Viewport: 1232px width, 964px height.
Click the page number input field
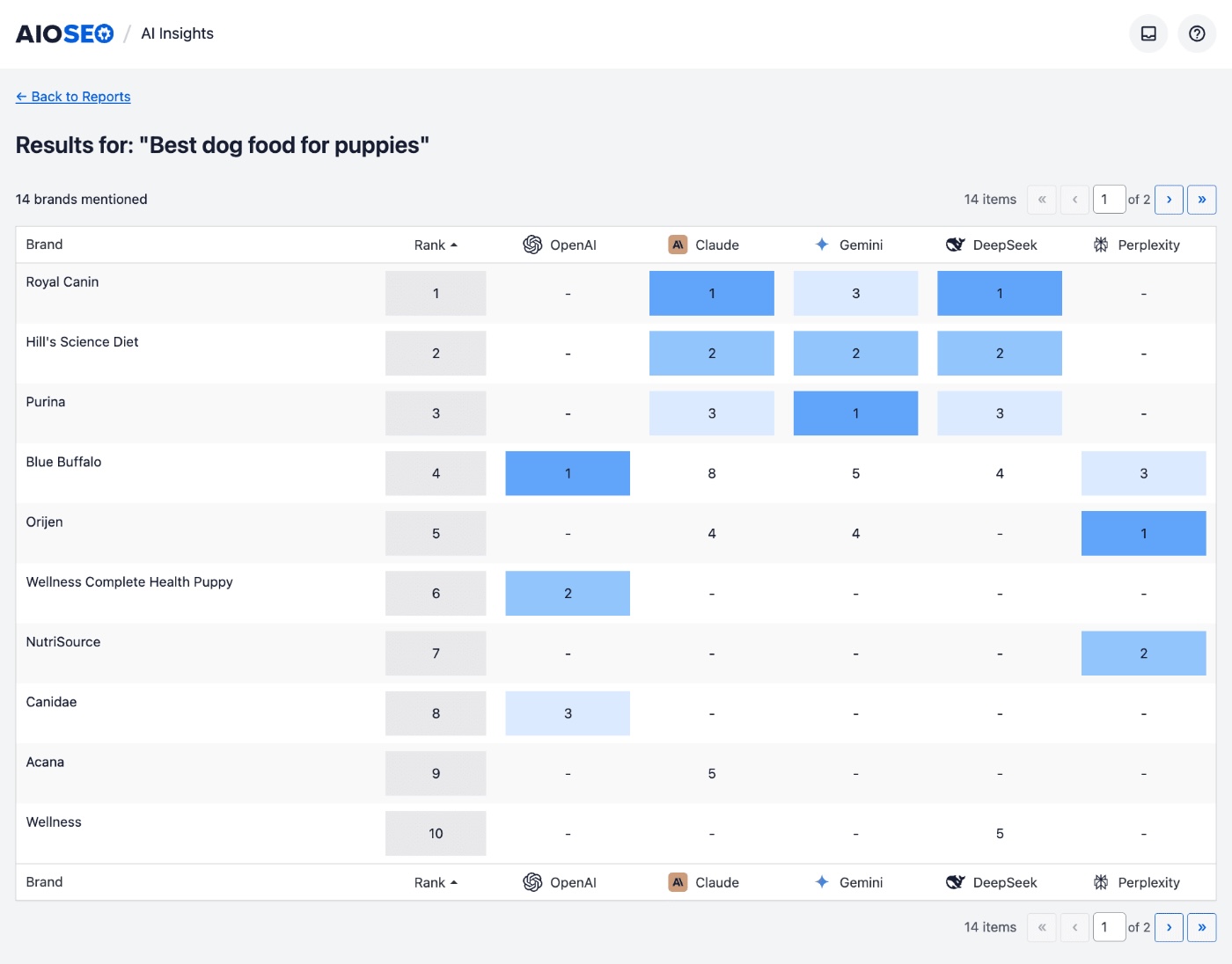pyautogui.click(x=1109, y=200)
